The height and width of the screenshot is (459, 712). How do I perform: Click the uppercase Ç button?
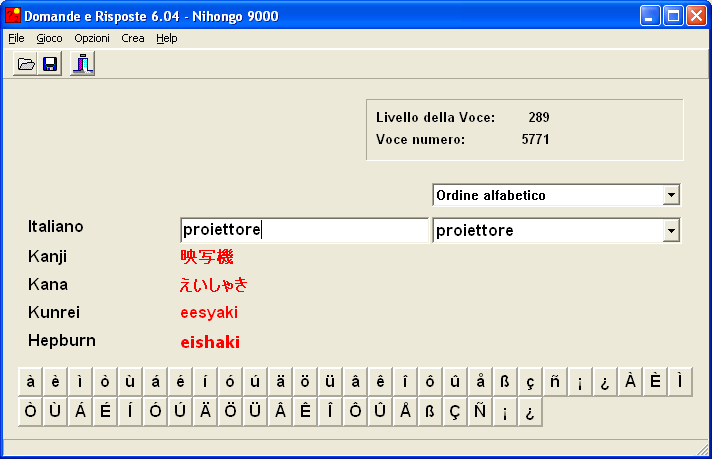click(455, 412)
